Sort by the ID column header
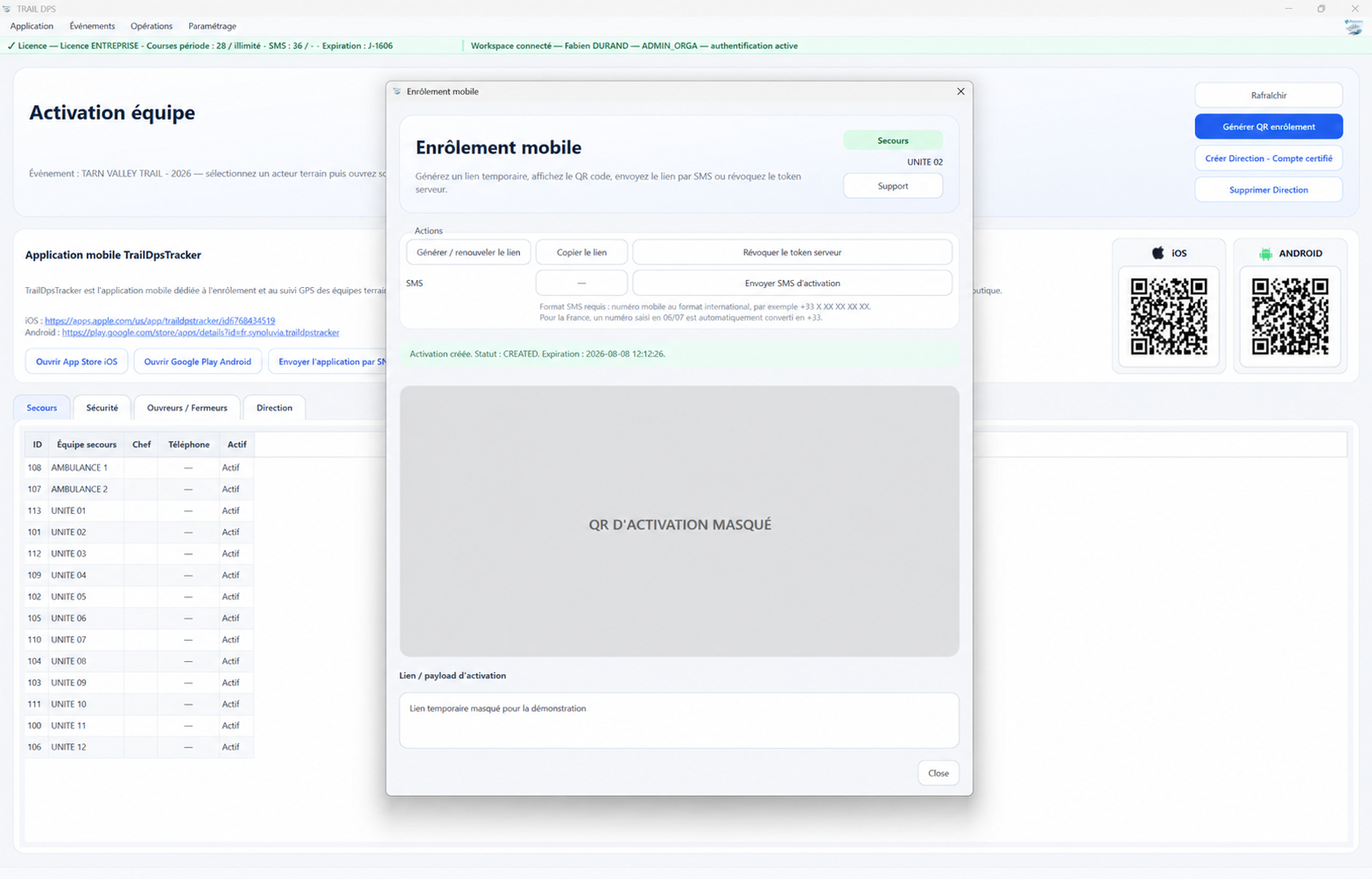The width and height of the screenshot is (1372, 879). (x=37, y=445)
